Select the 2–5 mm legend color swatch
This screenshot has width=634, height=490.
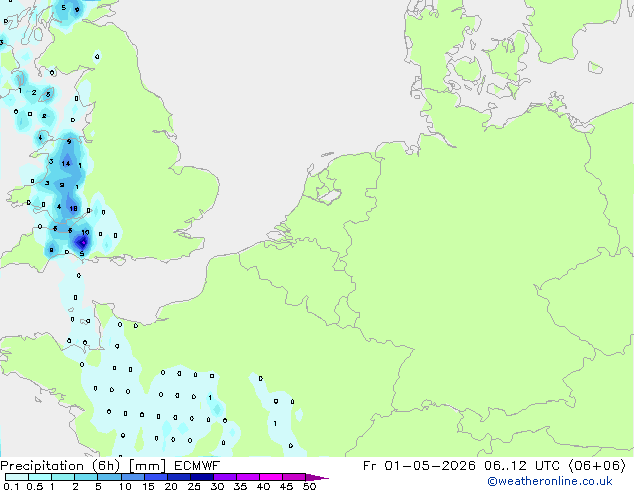click(86, 477)
